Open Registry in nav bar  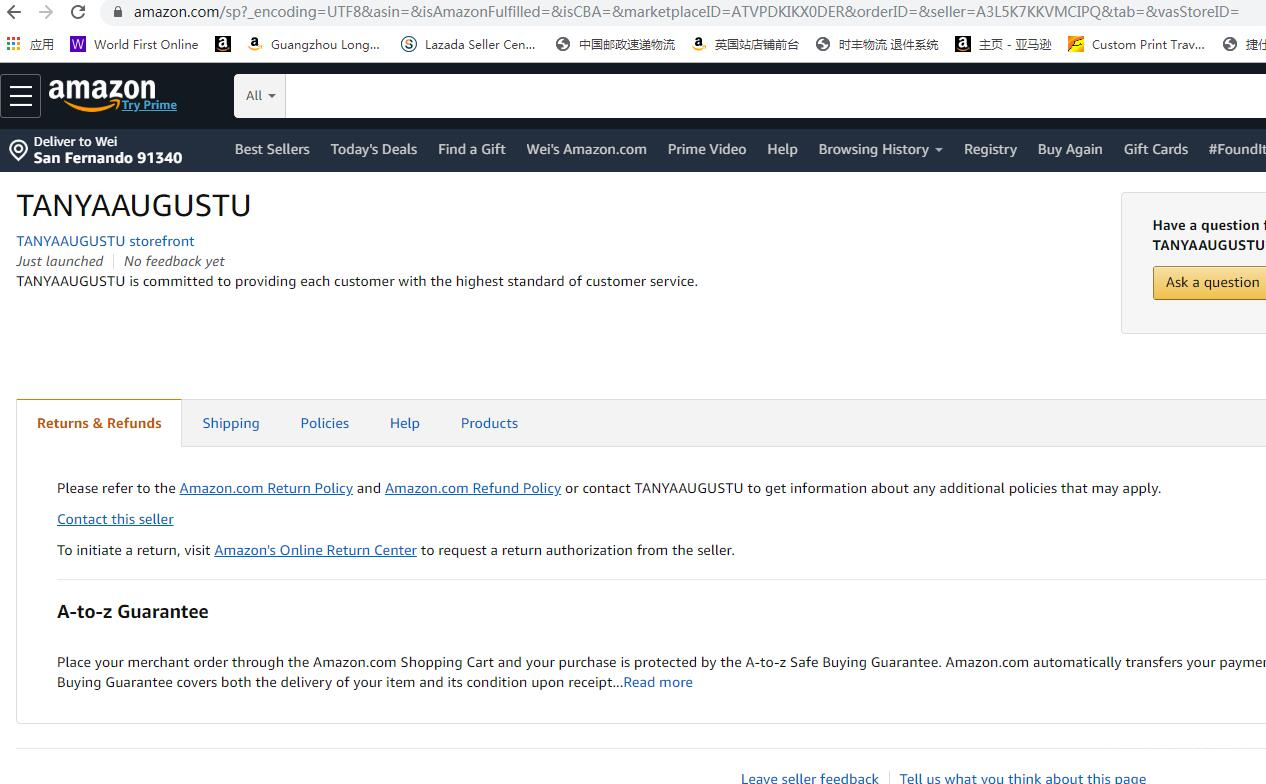(990, 149)
